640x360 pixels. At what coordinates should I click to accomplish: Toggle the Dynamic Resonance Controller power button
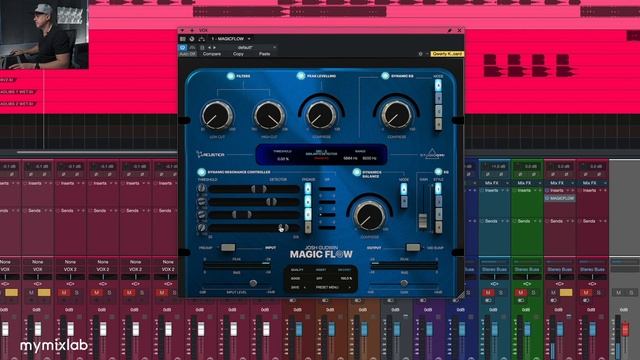[201, 172]
